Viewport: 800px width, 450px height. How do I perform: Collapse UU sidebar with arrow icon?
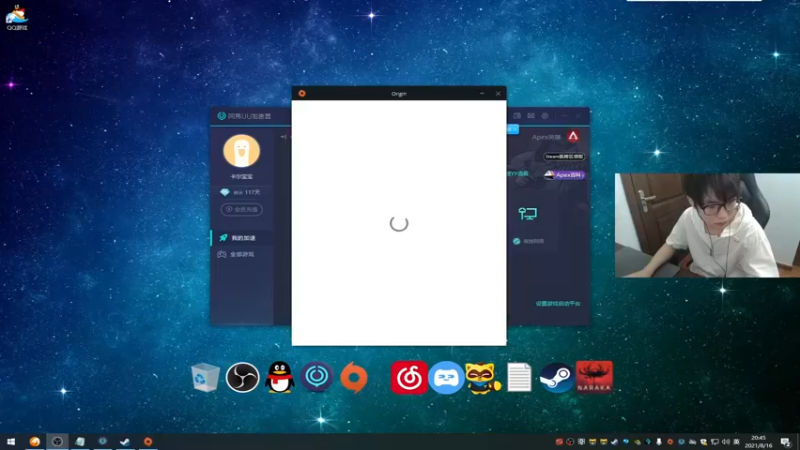tap(283, 137)
